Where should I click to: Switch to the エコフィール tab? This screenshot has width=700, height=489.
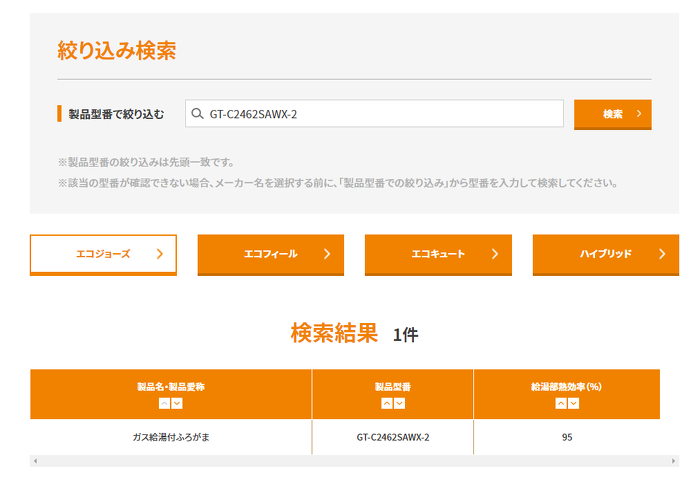[270, 254]
